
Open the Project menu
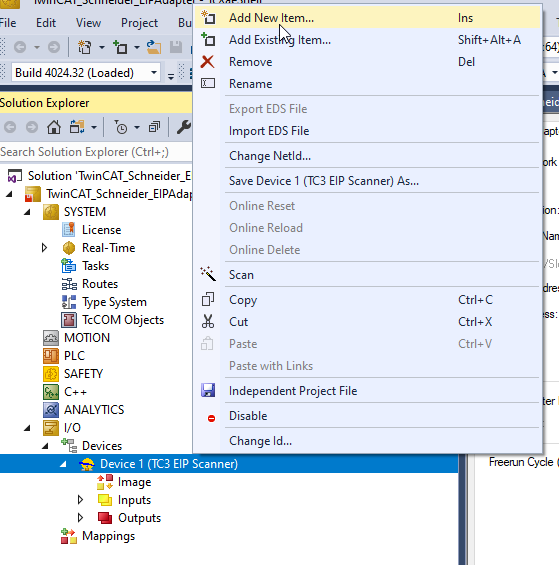pos(139,23)
